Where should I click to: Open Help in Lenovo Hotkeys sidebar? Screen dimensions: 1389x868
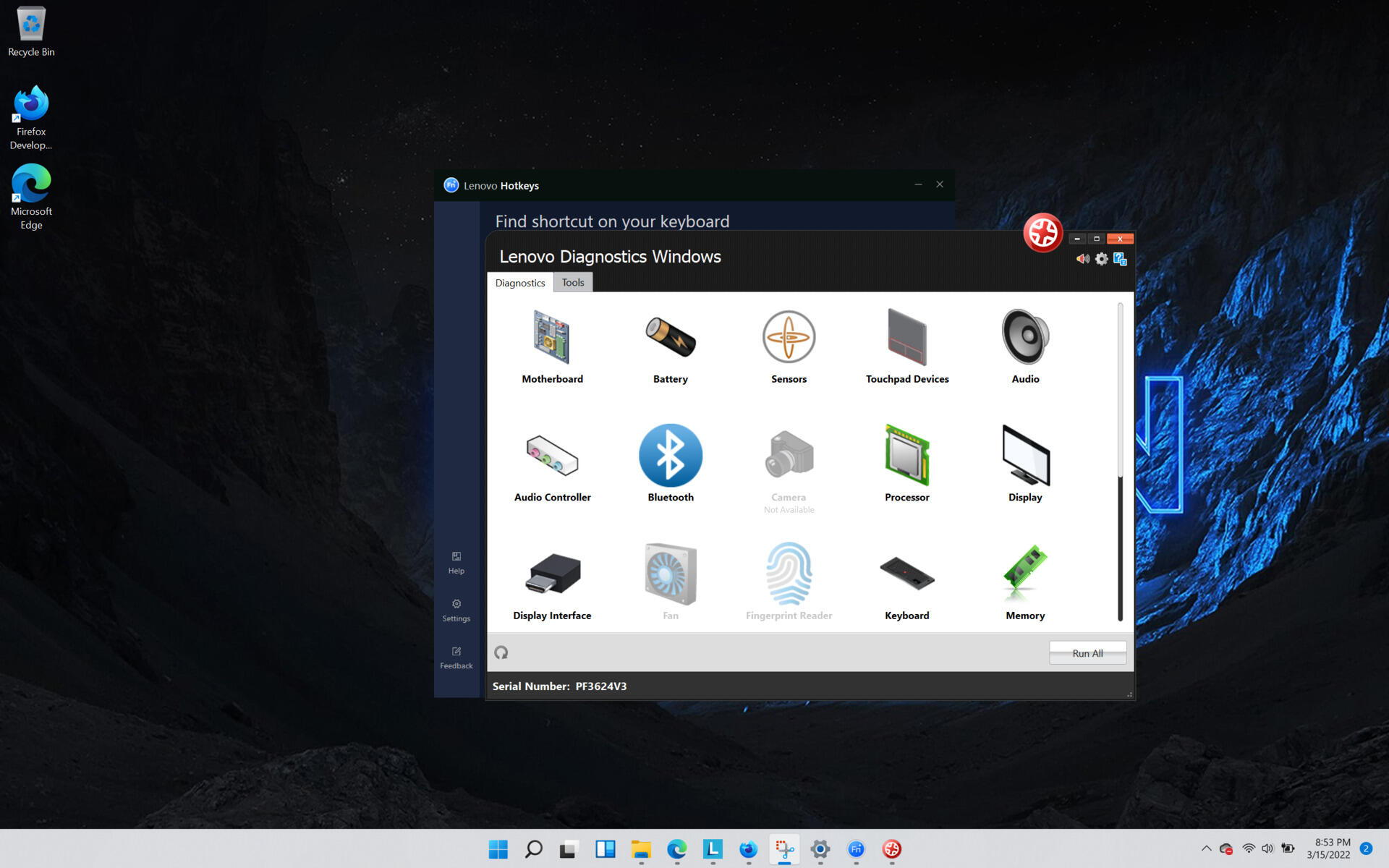tap(456, 563)
